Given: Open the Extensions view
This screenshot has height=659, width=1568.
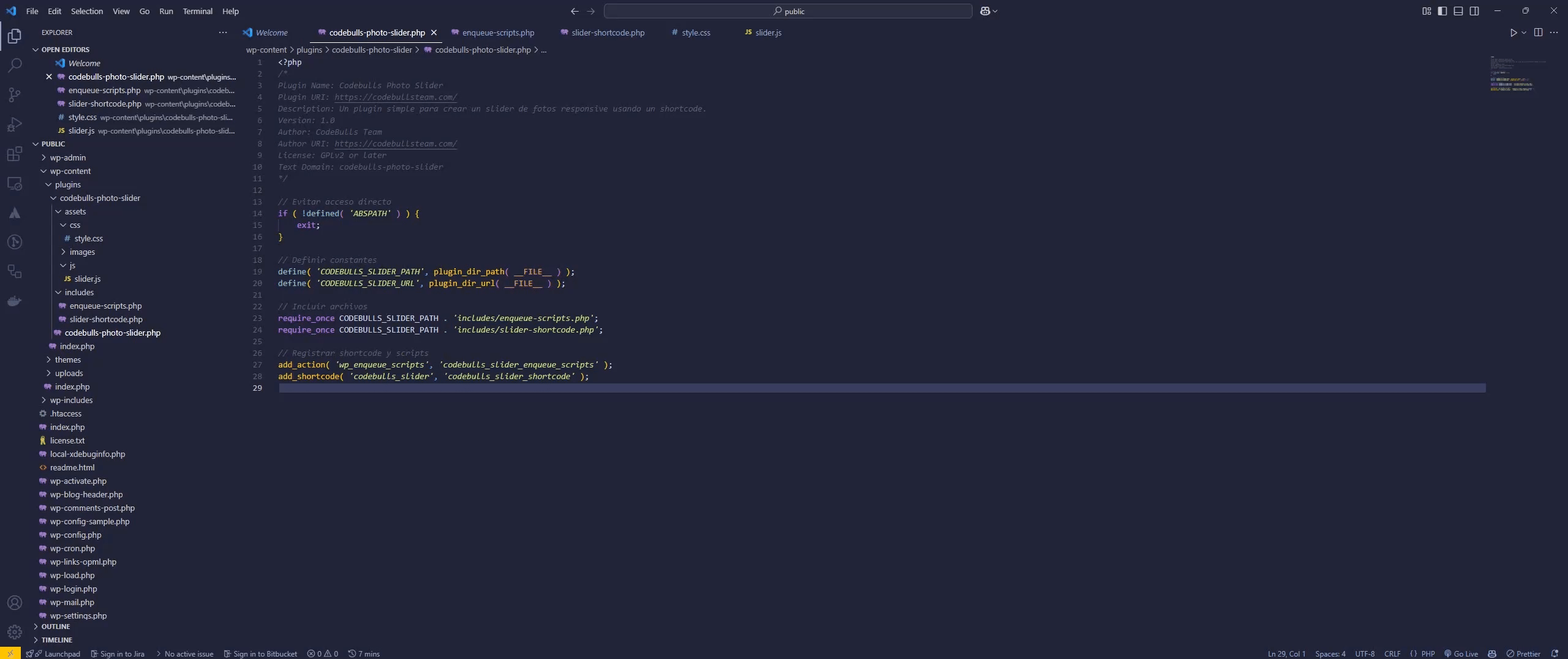Looking at the screenshot, I should (15, 154).
